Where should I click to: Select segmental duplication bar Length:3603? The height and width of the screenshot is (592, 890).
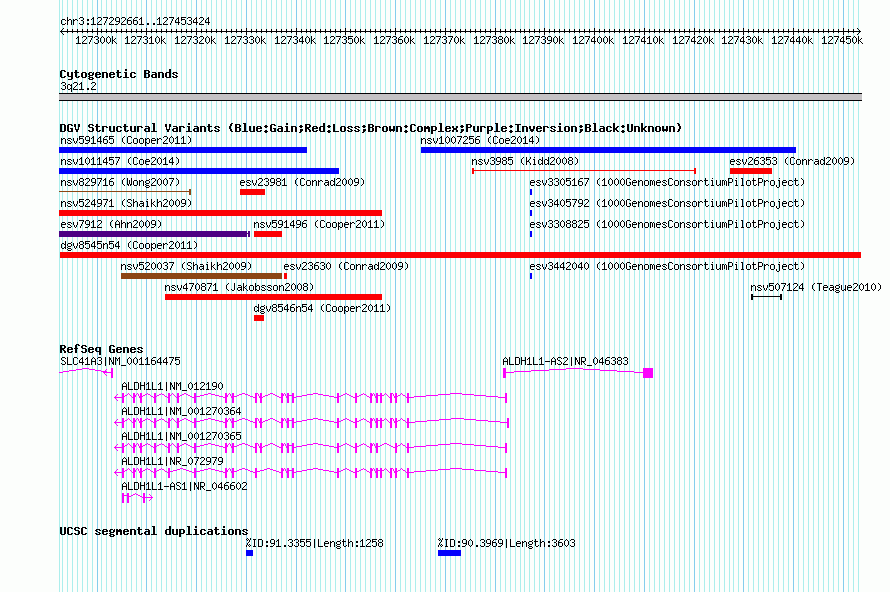(x=449, y=553)
